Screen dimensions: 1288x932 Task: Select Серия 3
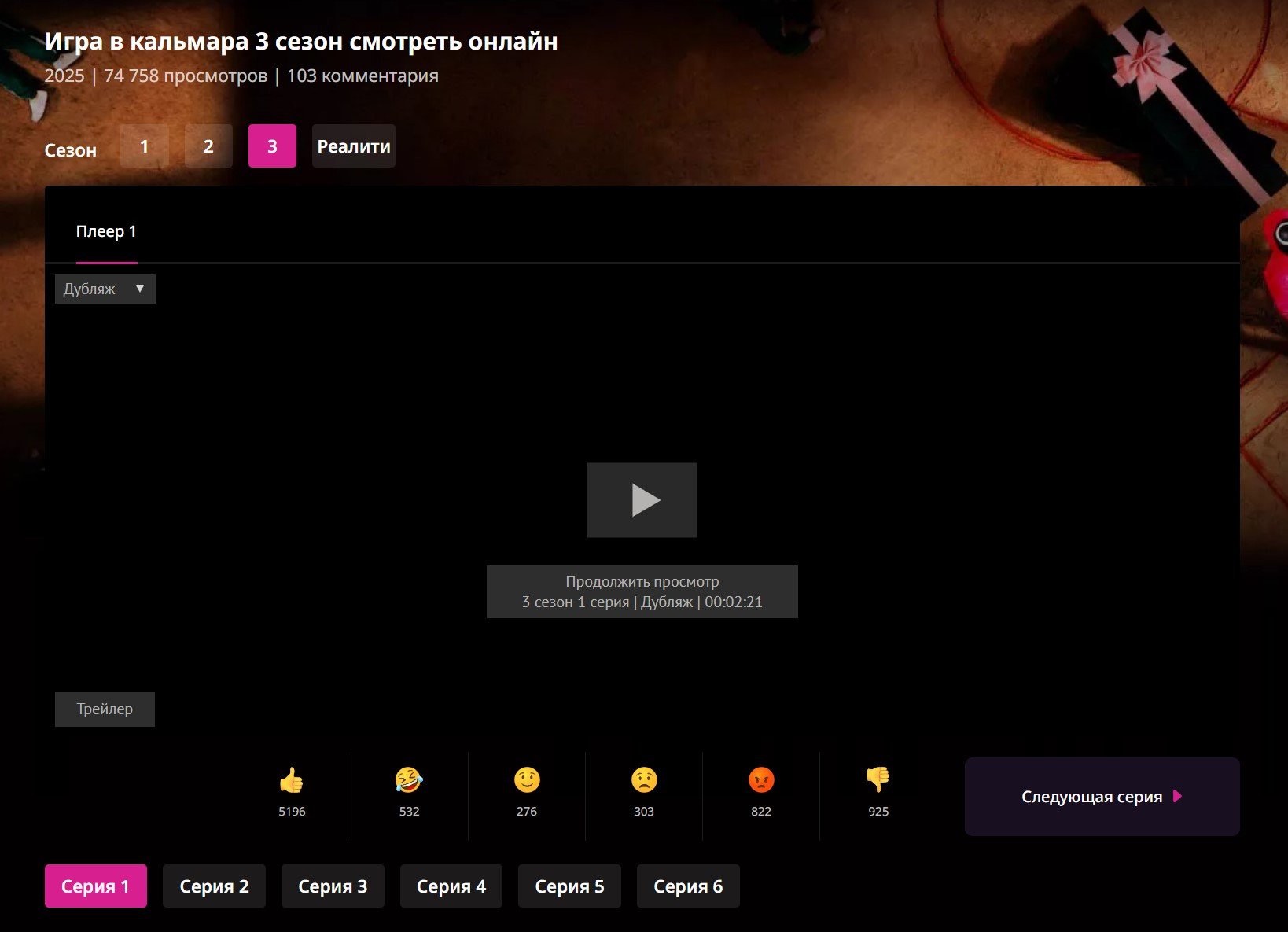coord(333,886)
